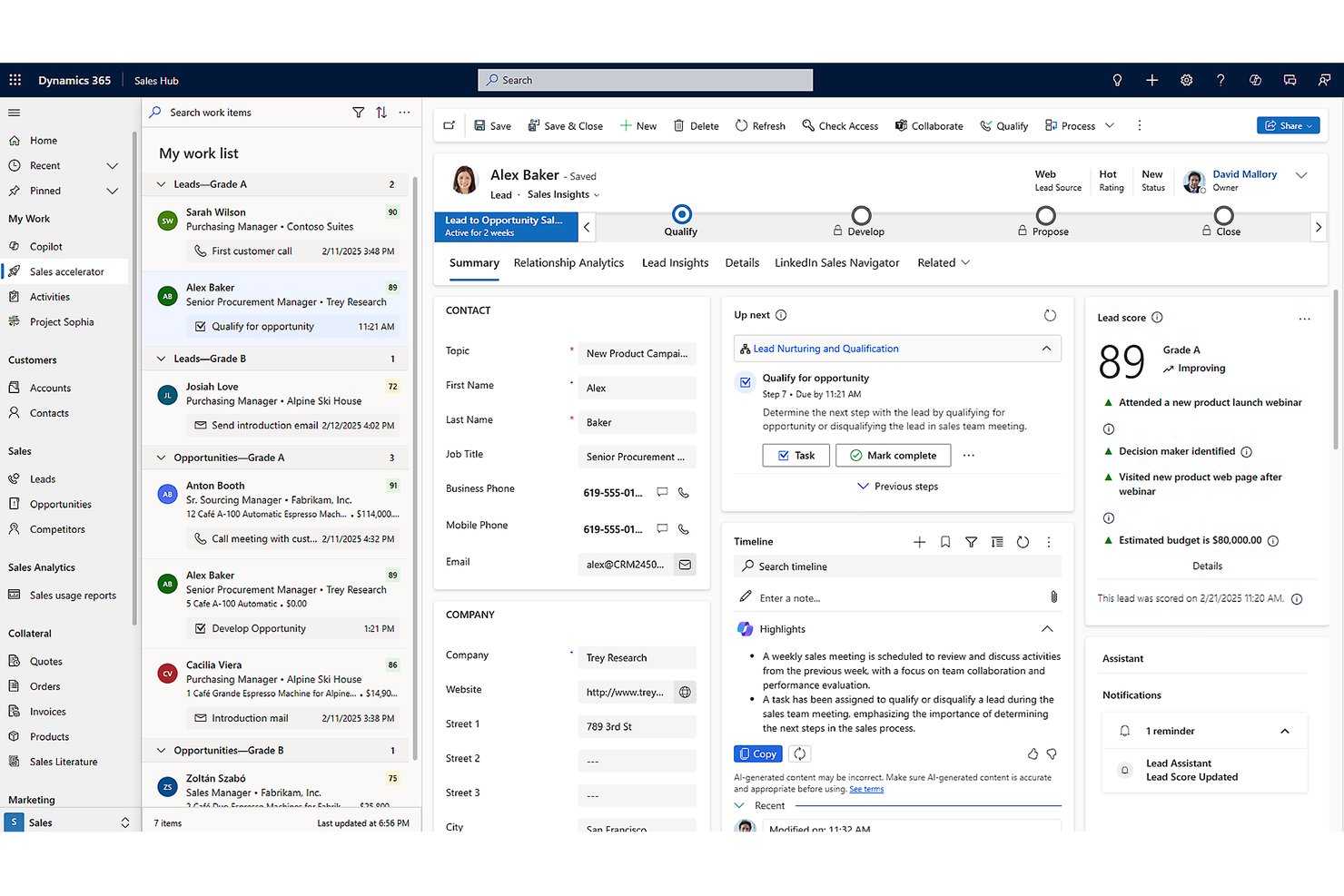Refresh the Up next widget
This screenshot has width=1344, height=896.
(1050, 315)
